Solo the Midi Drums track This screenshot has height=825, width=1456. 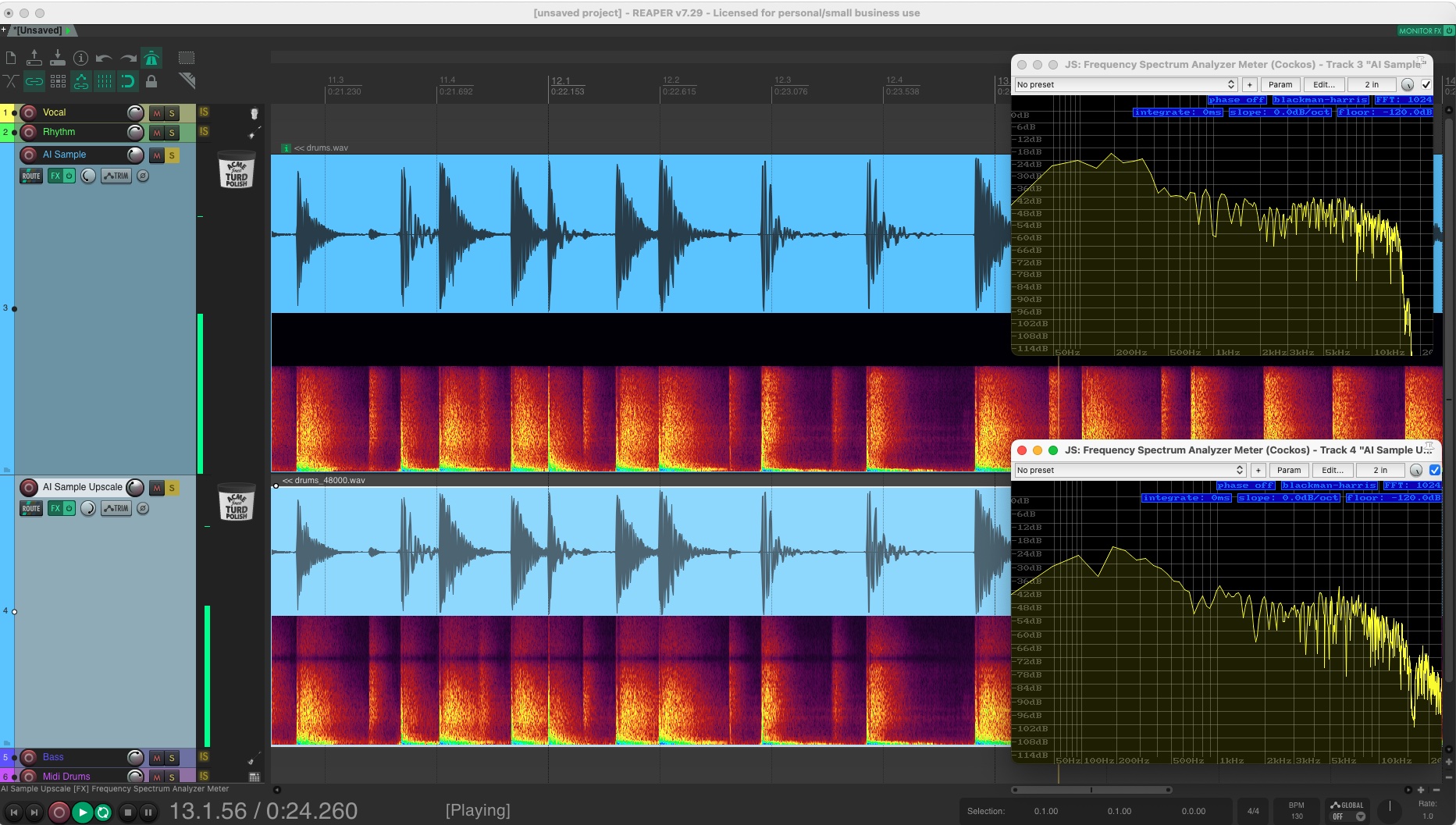click(172, 777)
